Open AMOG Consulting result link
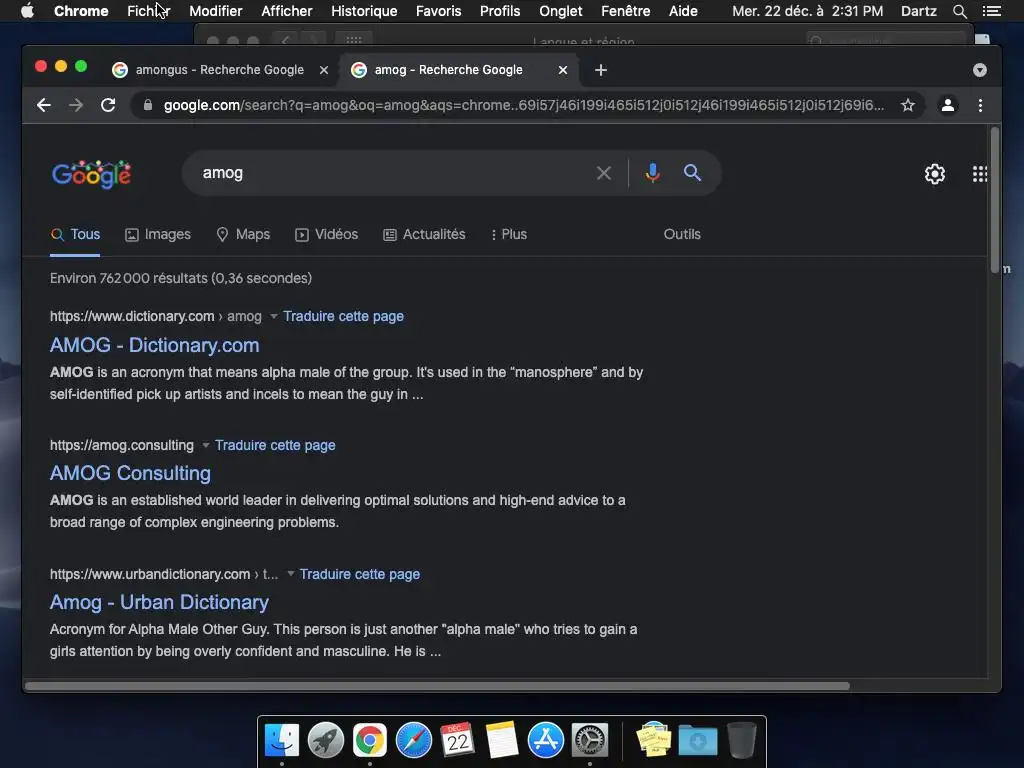Screen dimensions: 1024x768 [131, 473]
